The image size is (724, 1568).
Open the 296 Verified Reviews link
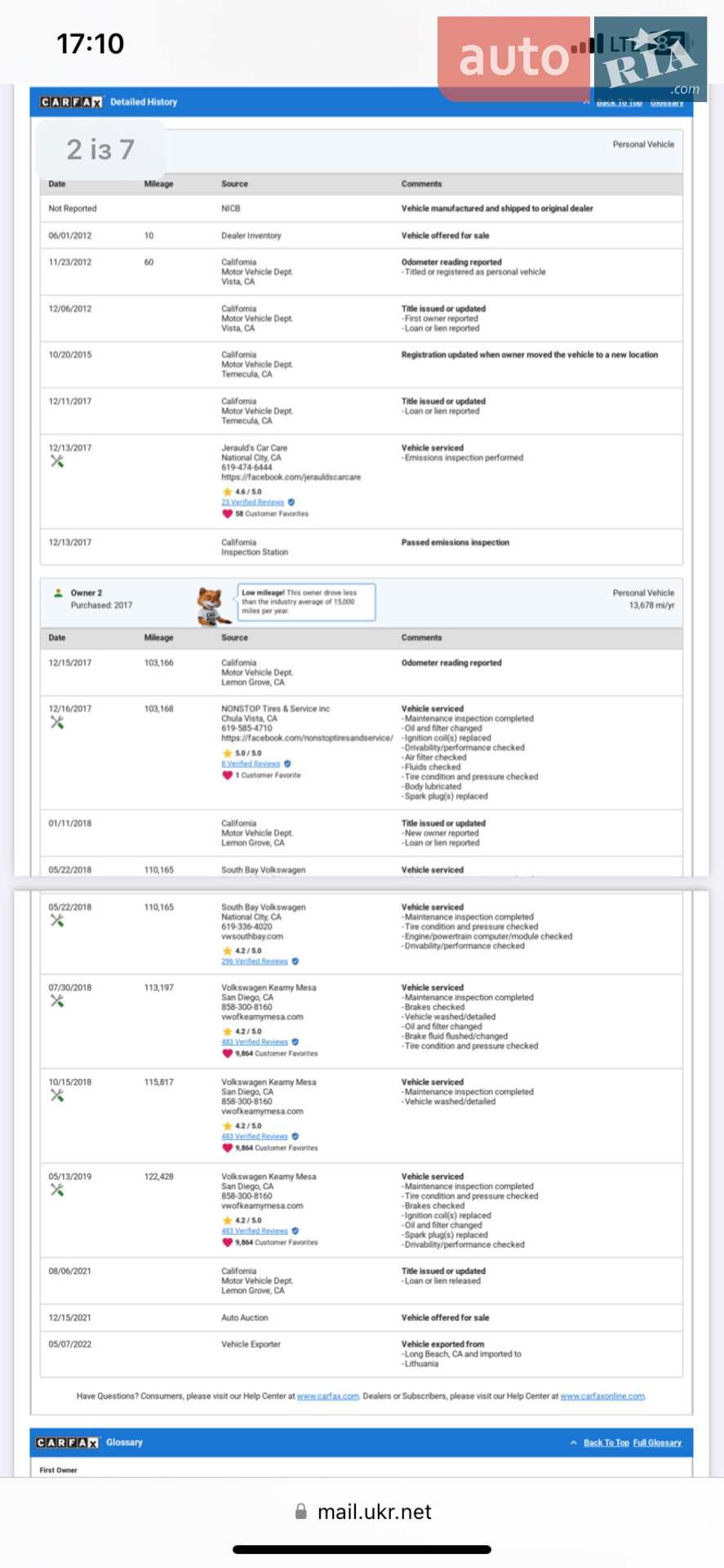tap(255, 961)
